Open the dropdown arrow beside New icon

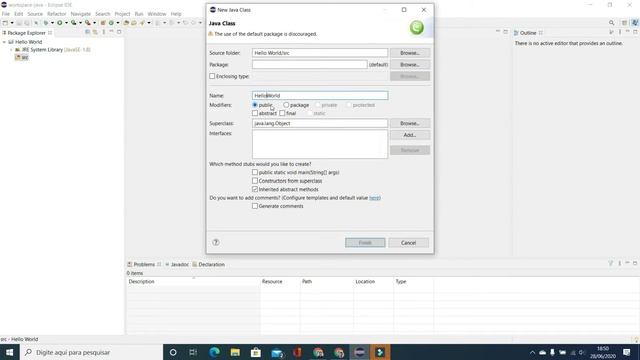[12, 23]
